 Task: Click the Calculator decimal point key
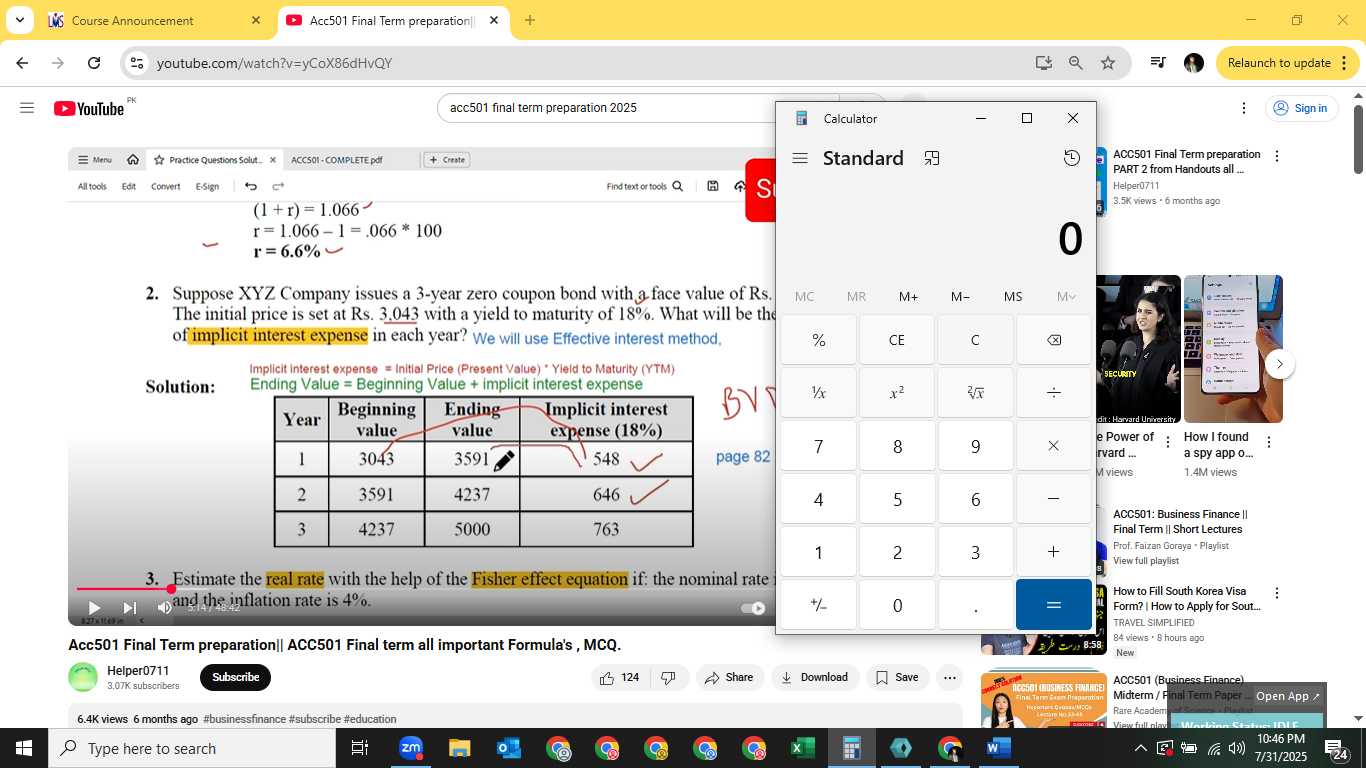click(x=975, y=605)
